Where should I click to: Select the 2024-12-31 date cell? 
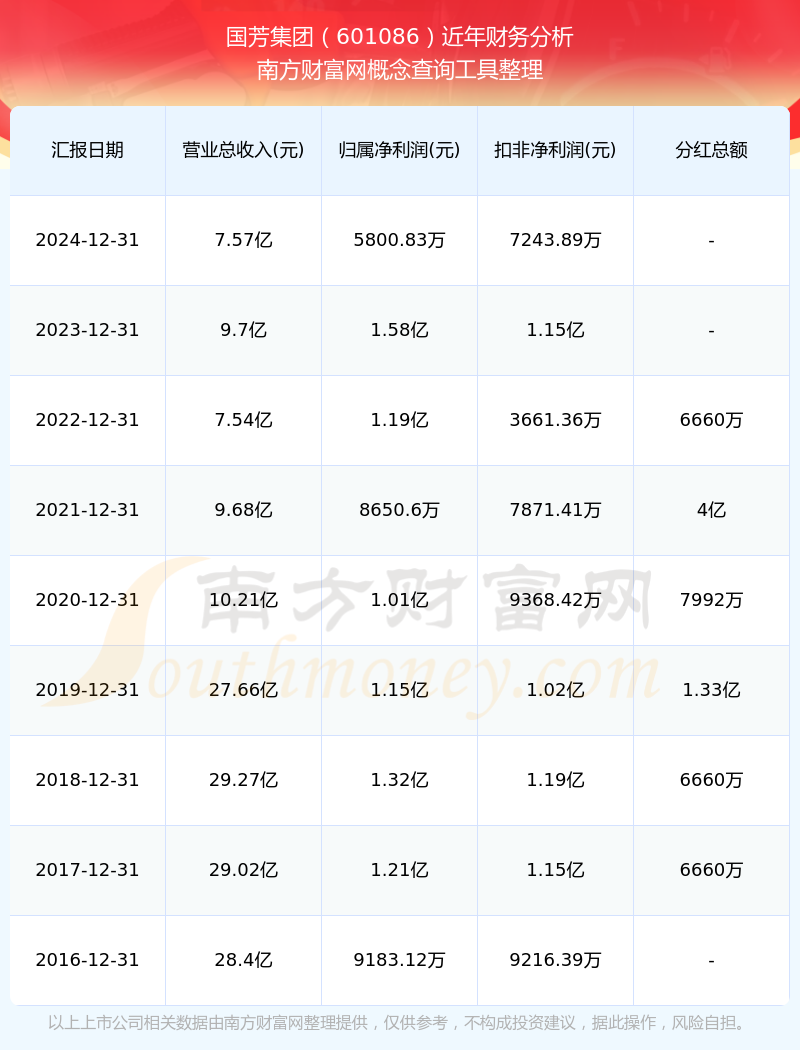click(88, 240)
